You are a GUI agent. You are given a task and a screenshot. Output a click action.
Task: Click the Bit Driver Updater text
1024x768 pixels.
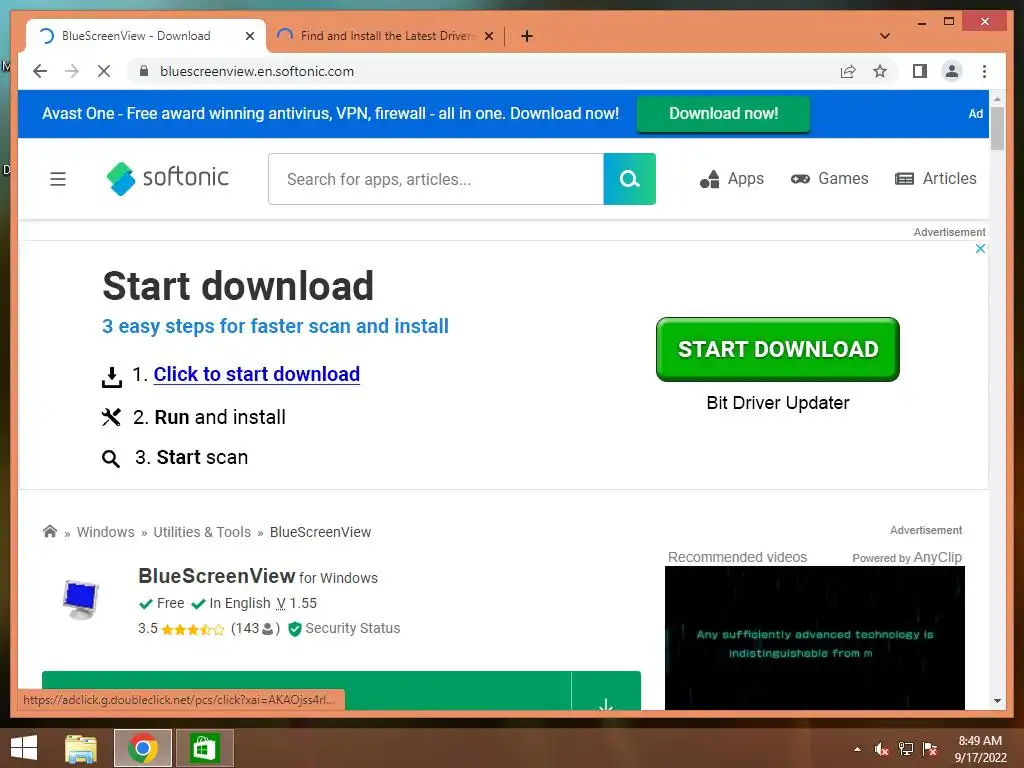[778, 403]
